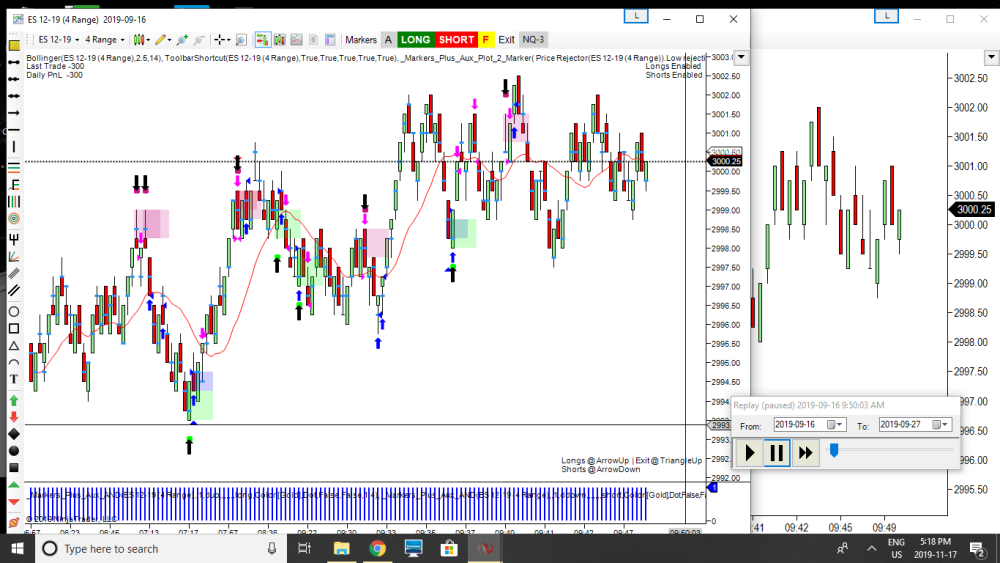1000x563 pixels.
Task: Toggle the yellow F button
Action: [x=486, y=40]
